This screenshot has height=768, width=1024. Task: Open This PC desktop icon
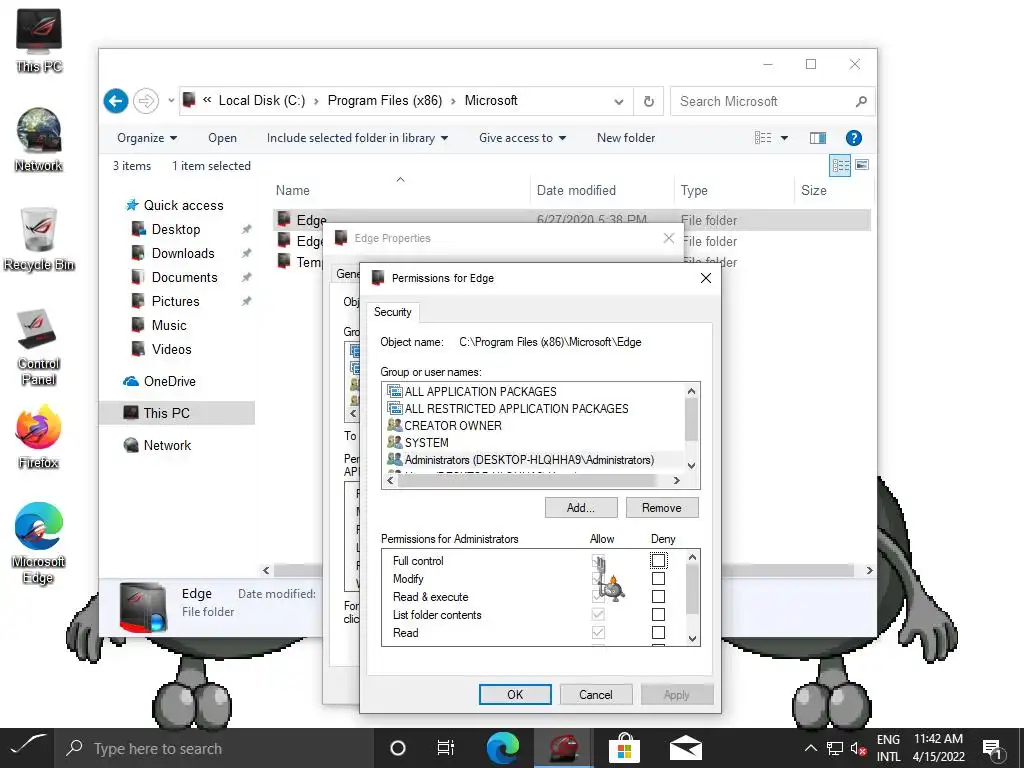[x=39, y=40]
